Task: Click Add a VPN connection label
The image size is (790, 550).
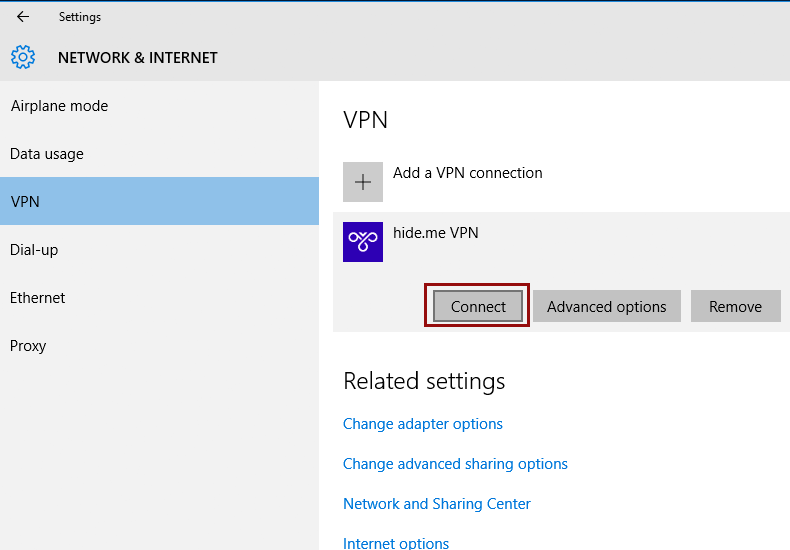Action: click(468, 173)
